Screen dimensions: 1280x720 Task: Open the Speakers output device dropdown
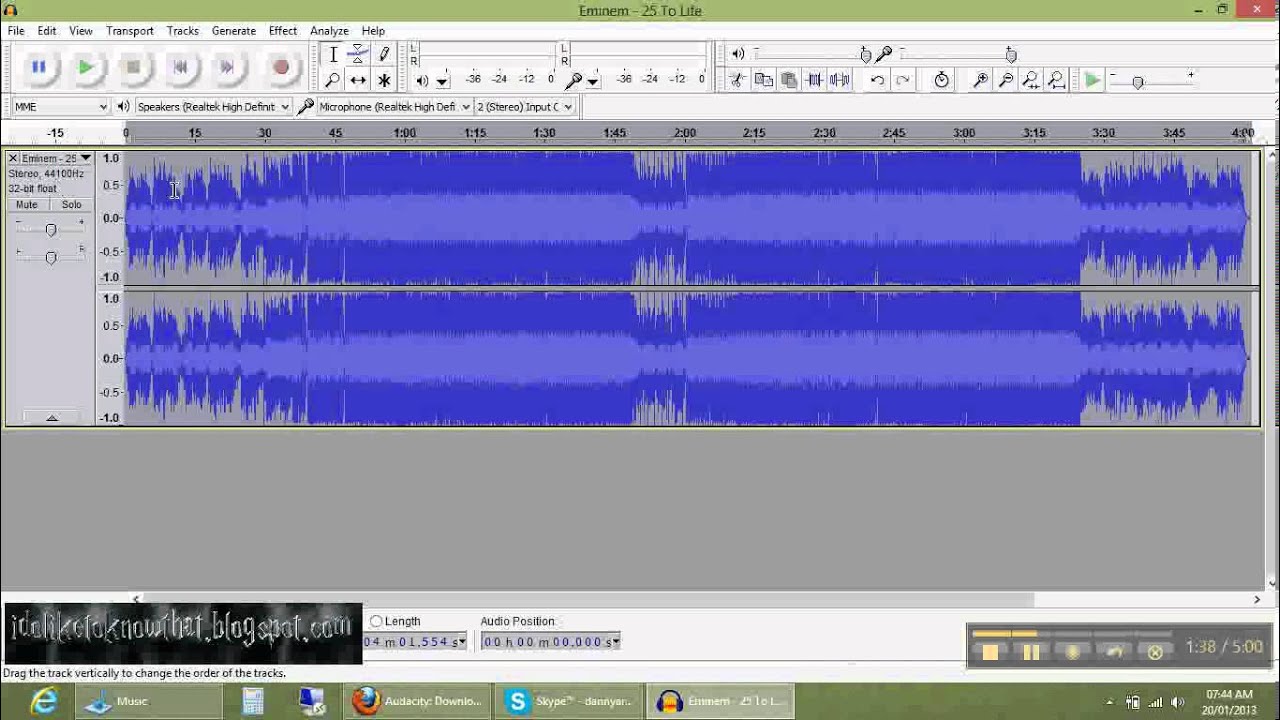click(213, 106)
